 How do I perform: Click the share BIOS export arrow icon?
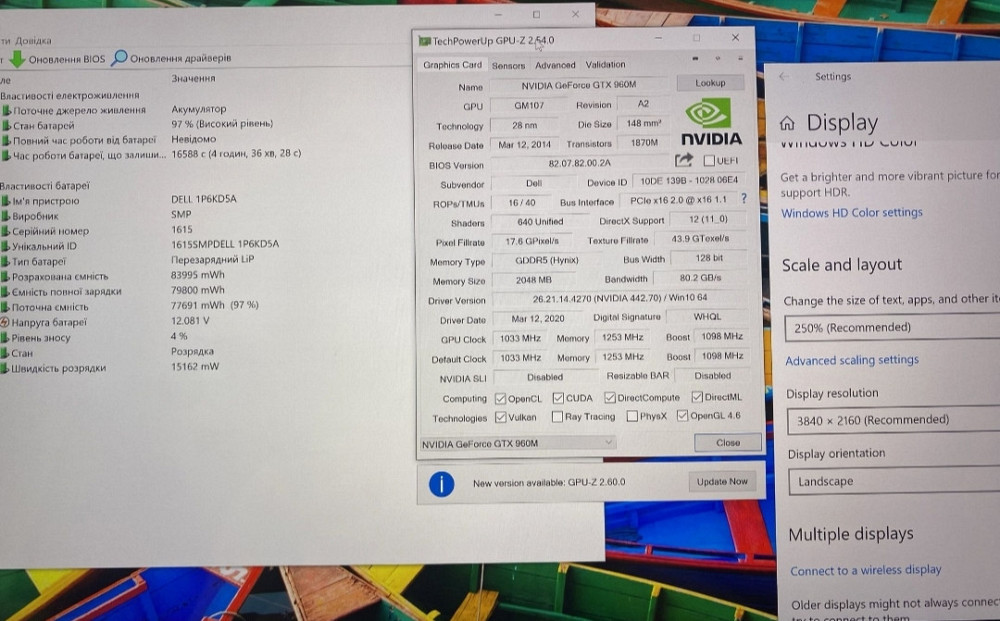coord(684,160)
